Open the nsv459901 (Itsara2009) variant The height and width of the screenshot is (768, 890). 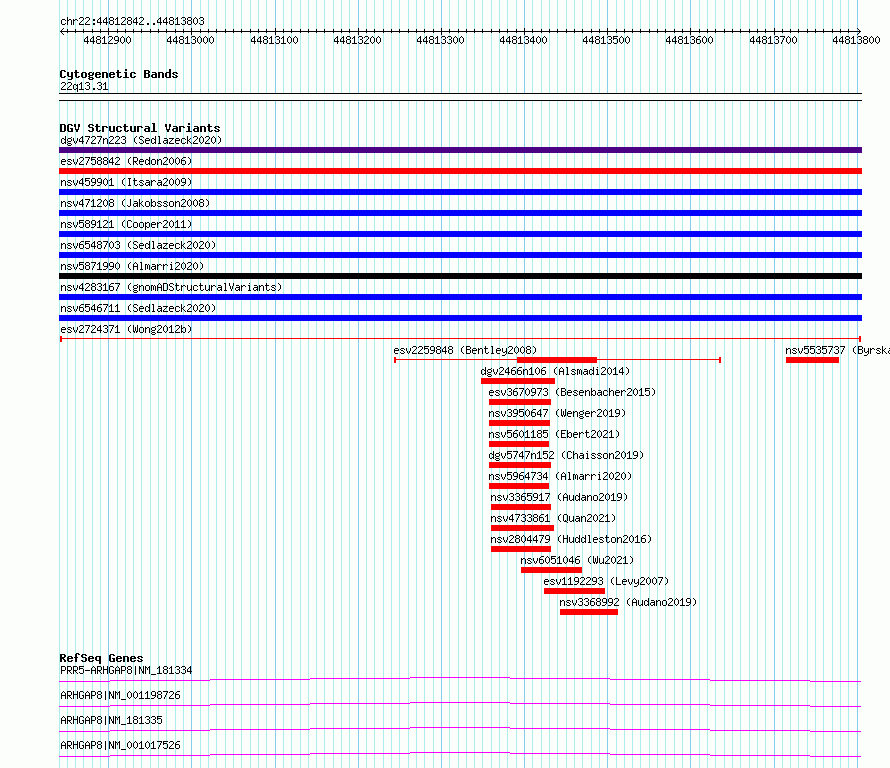click(126, 182)
